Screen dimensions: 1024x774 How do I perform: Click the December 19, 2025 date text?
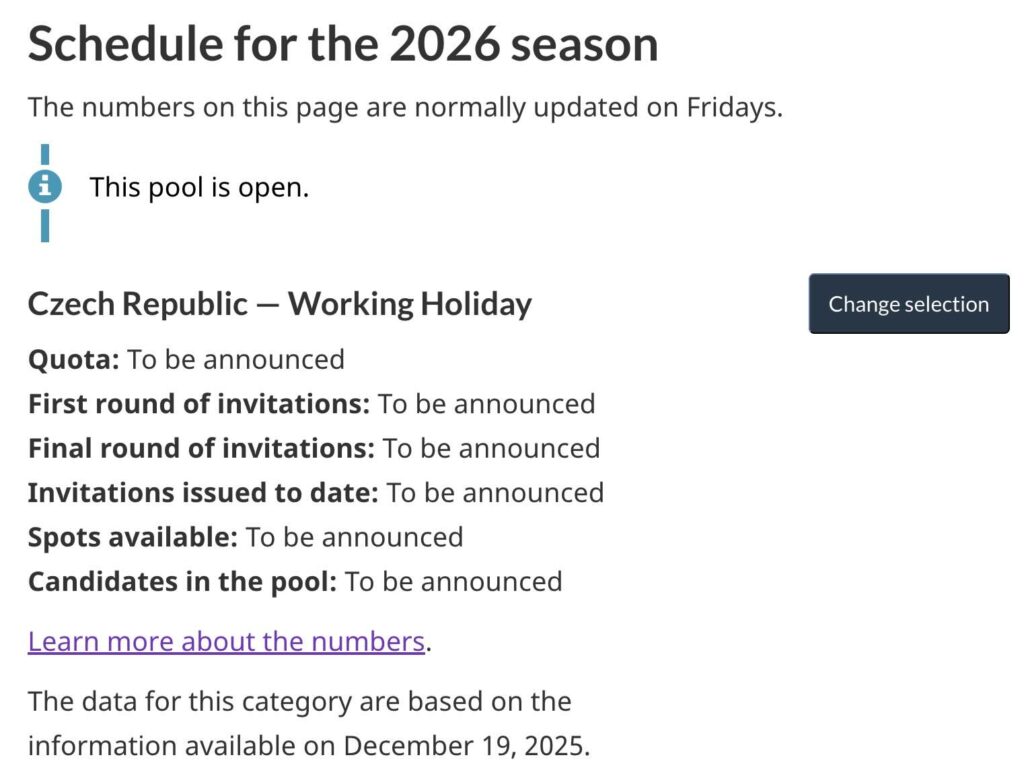coord(465,746)
